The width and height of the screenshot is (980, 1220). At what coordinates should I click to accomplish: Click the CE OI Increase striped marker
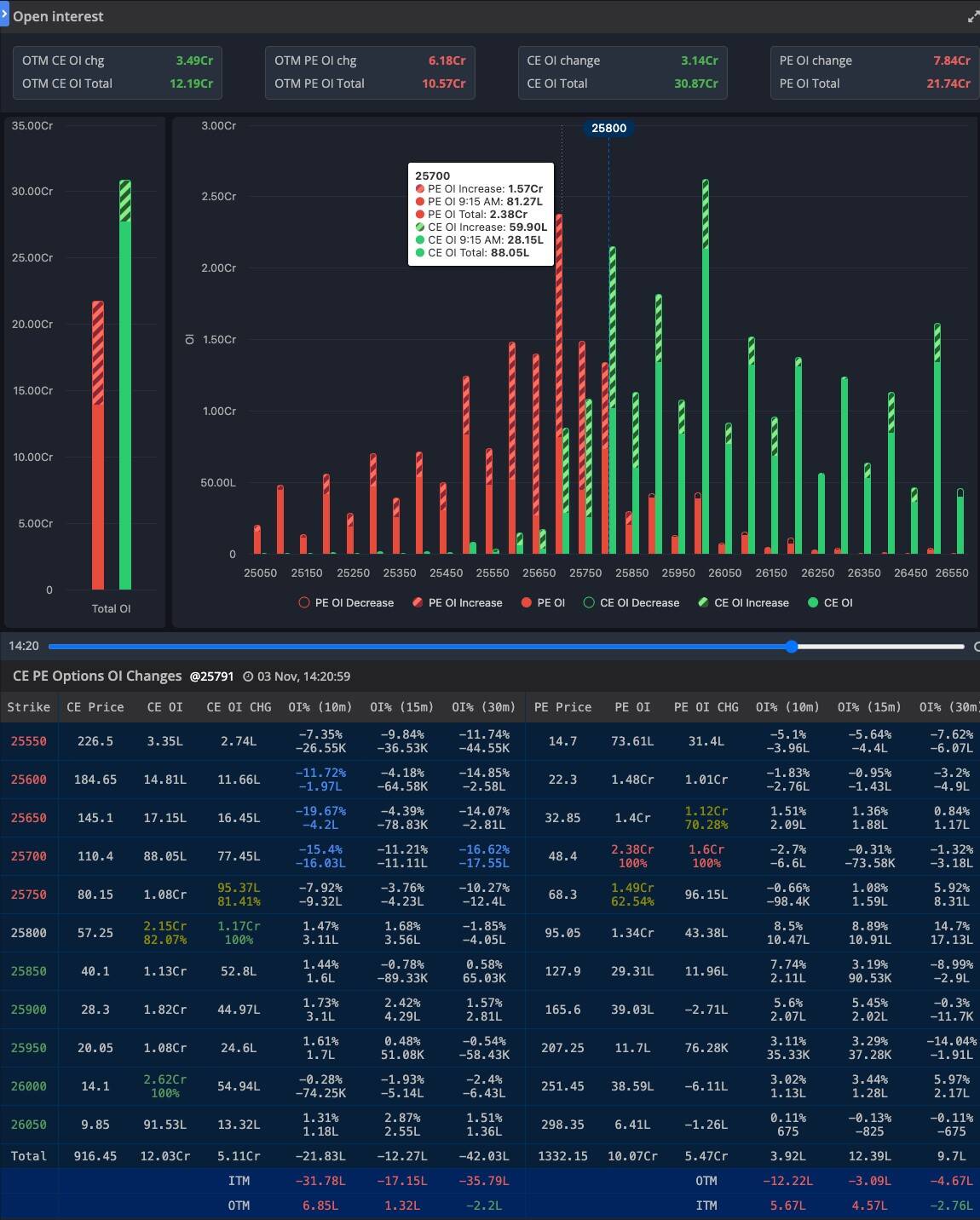point(703,602)
